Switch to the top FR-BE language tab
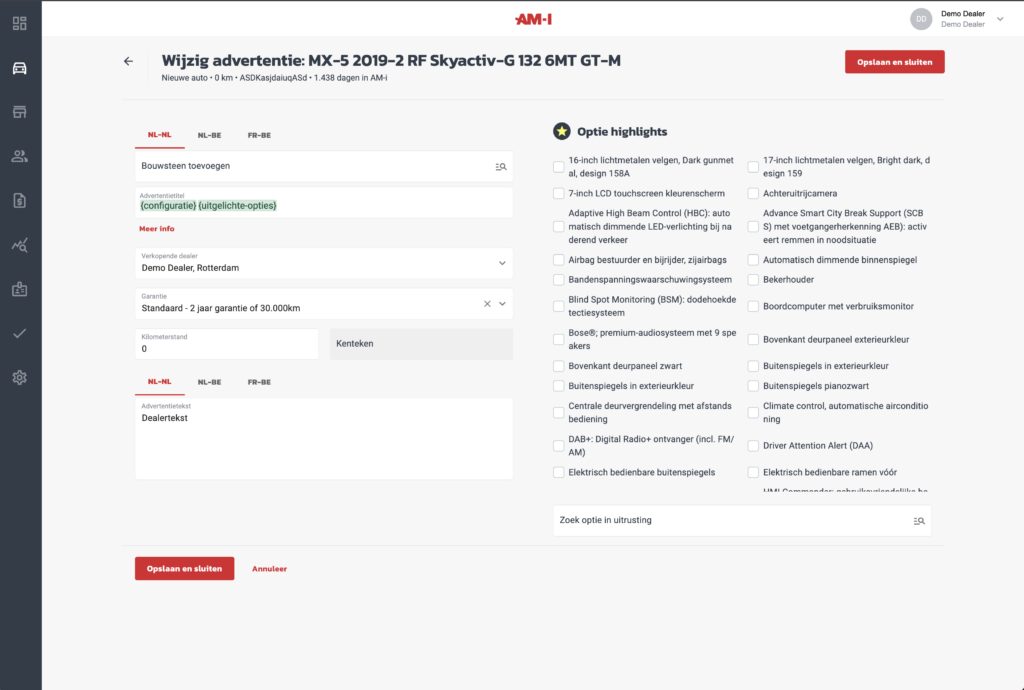The width and height of the screenshot is (1024, 690). [x=259, y=134]
